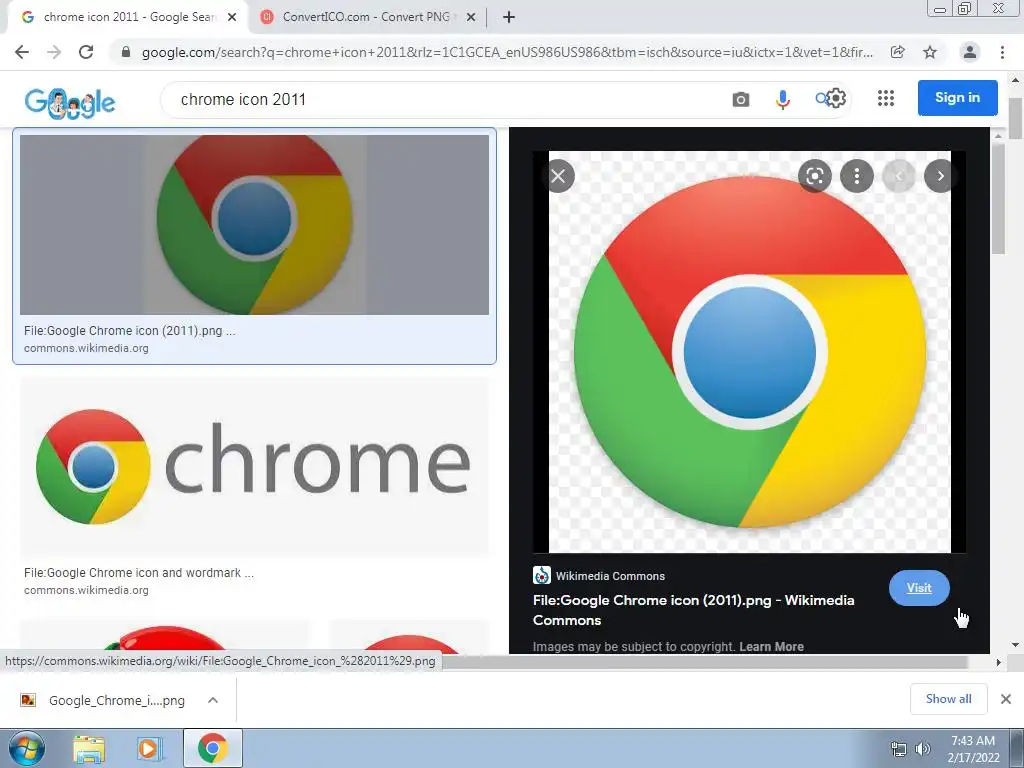Click the Sign in button
The image size is (1024, 768).
(x=957, y=97)
